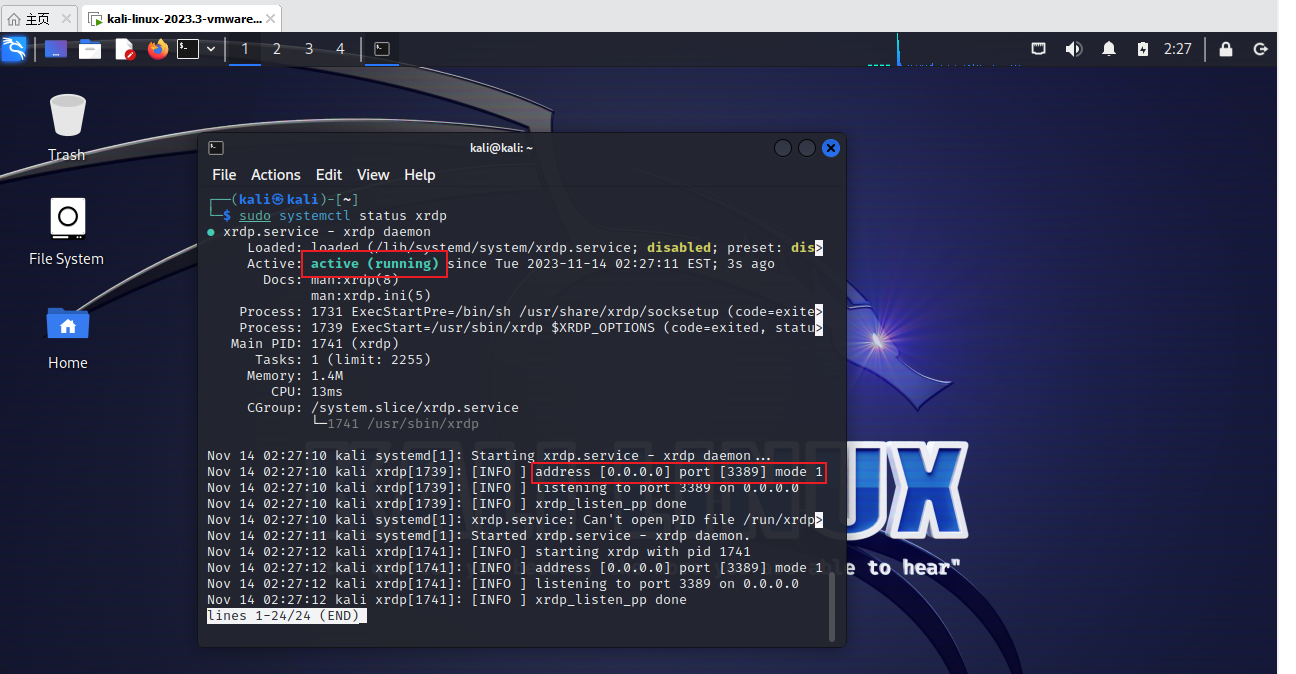This screenshot has height=674, width=1296.
Task: Click 'xrdp.service - xrdp daemon' heading line
Action: [x=327, y=232]
